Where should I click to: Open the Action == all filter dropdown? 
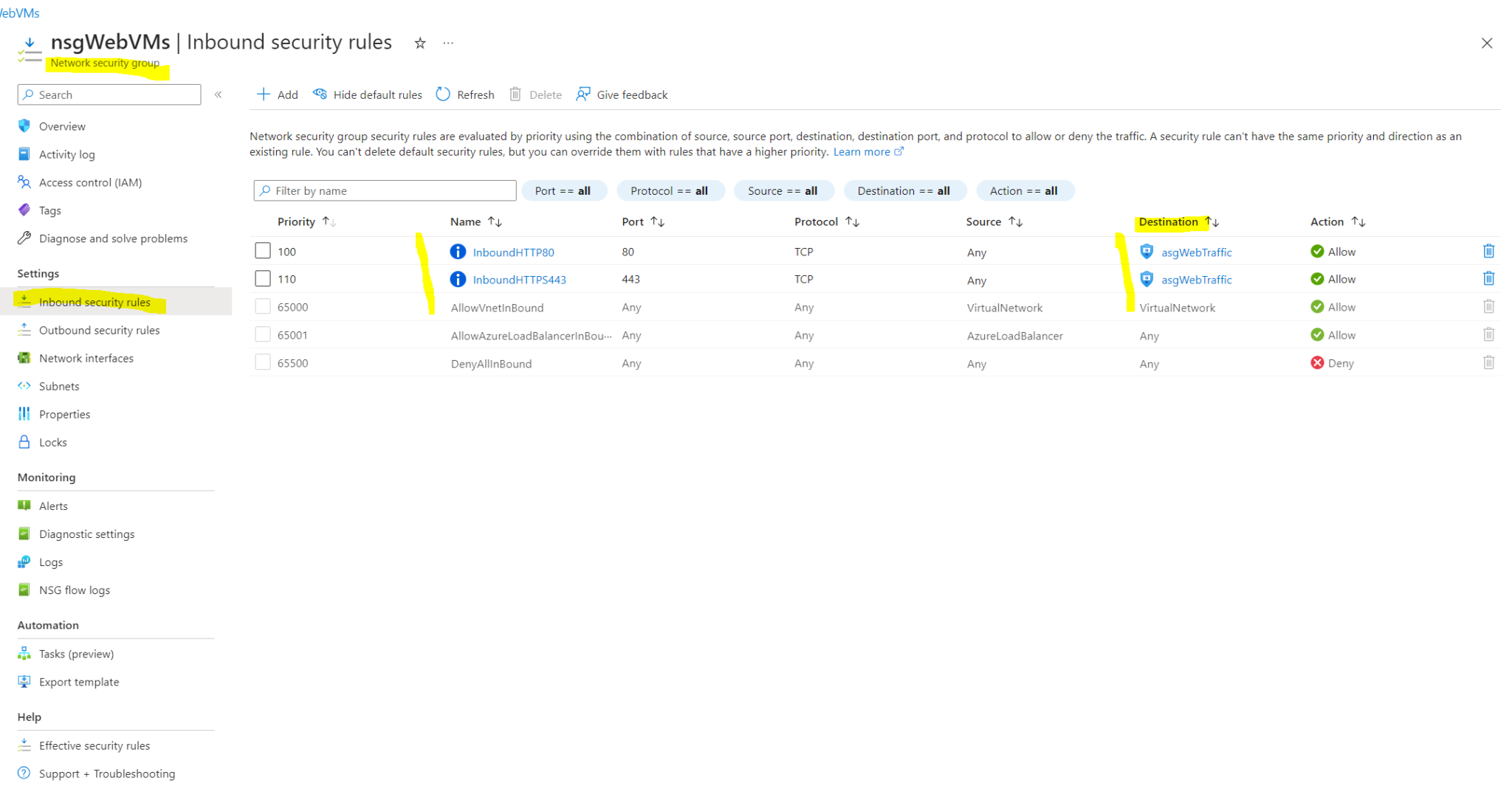pyautogui.click(x=1025, y=190)
